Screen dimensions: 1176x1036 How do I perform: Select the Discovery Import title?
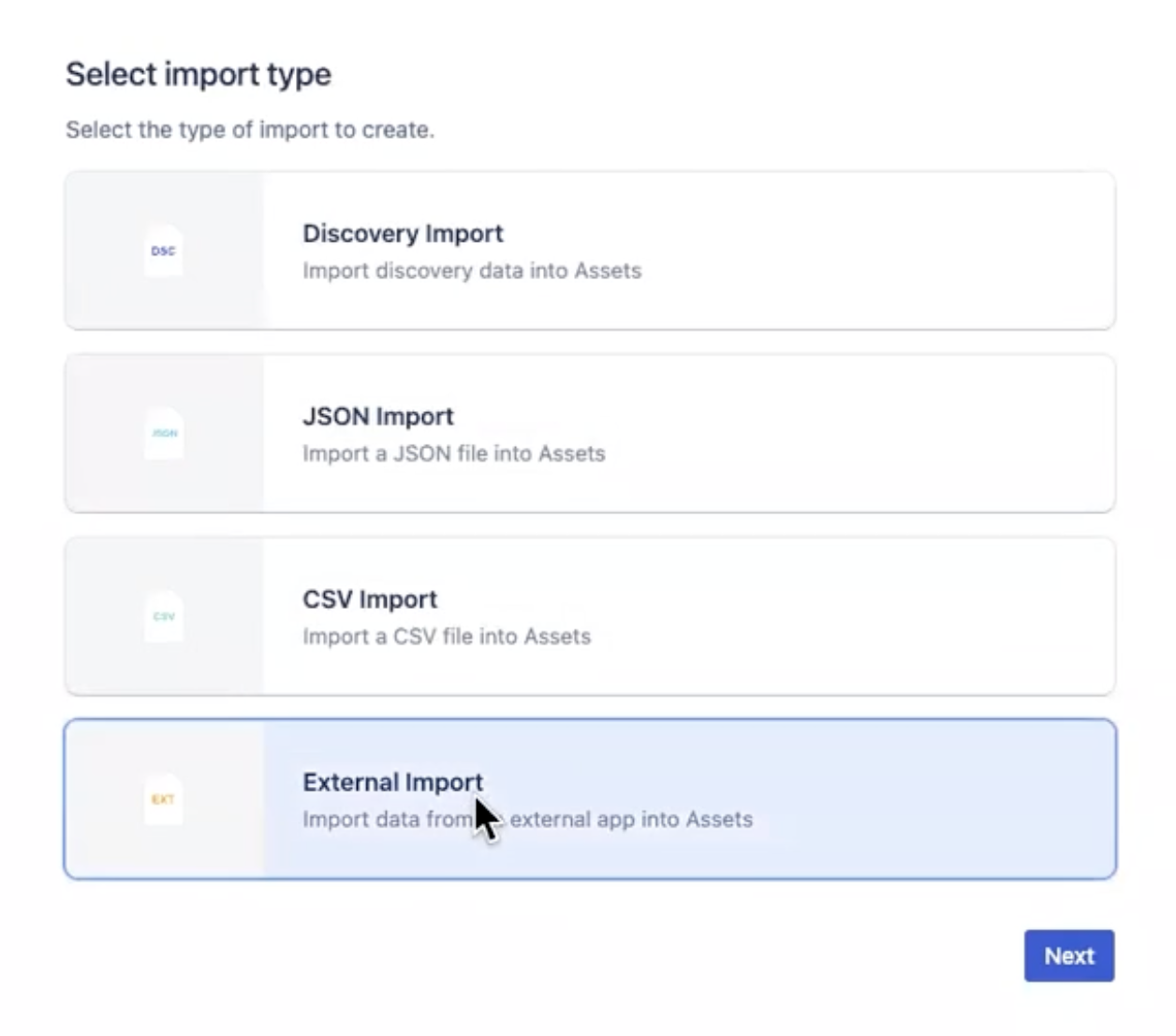[x=403, y=233]
